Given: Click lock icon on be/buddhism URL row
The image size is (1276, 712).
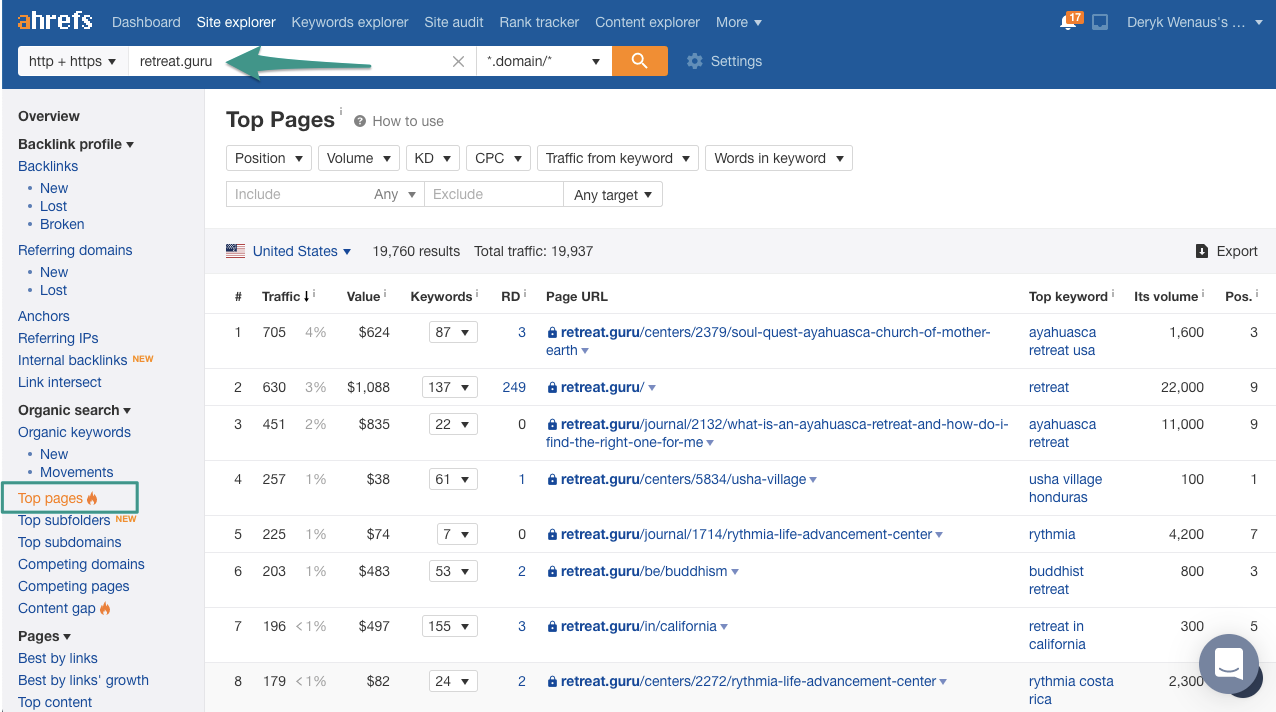Looking at the screenshot, I should click(x=552, y=571).
